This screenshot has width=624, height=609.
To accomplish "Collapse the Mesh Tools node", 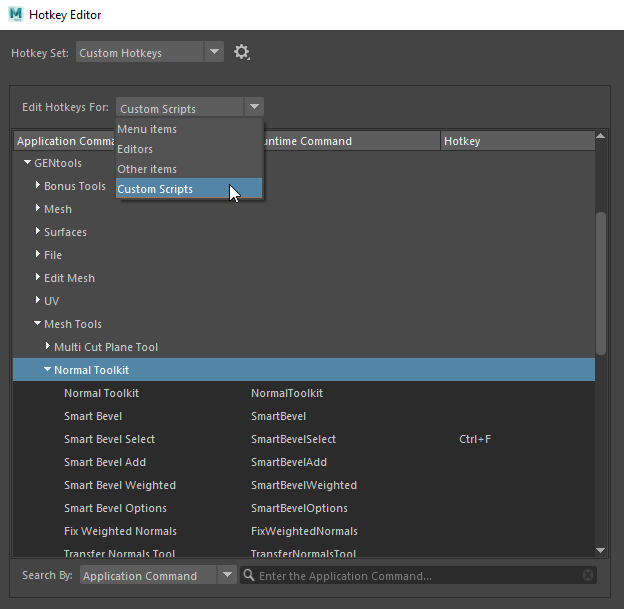I will coord(37,323).
